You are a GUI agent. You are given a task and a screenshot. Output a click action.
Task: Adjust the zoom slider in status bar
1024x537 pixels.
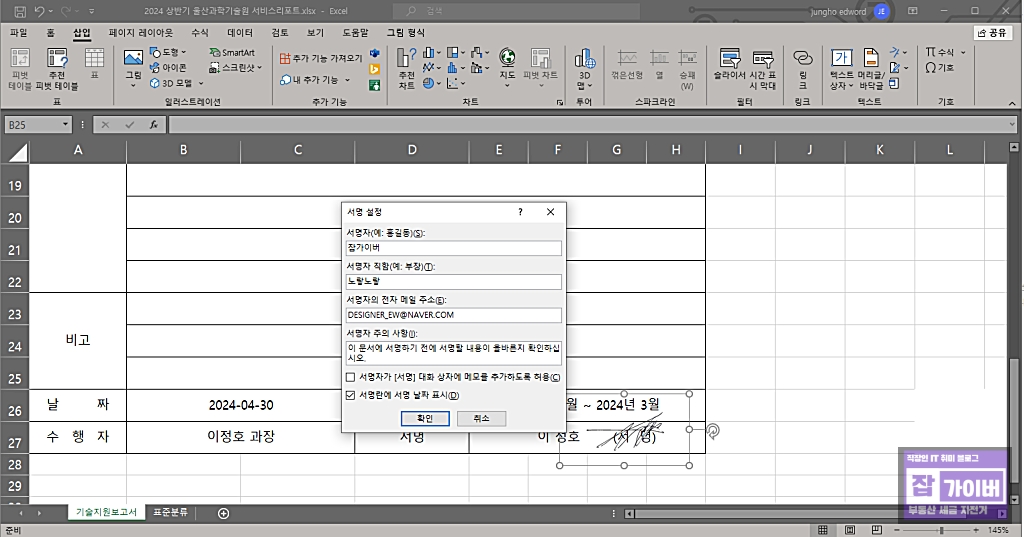point(941,530)
